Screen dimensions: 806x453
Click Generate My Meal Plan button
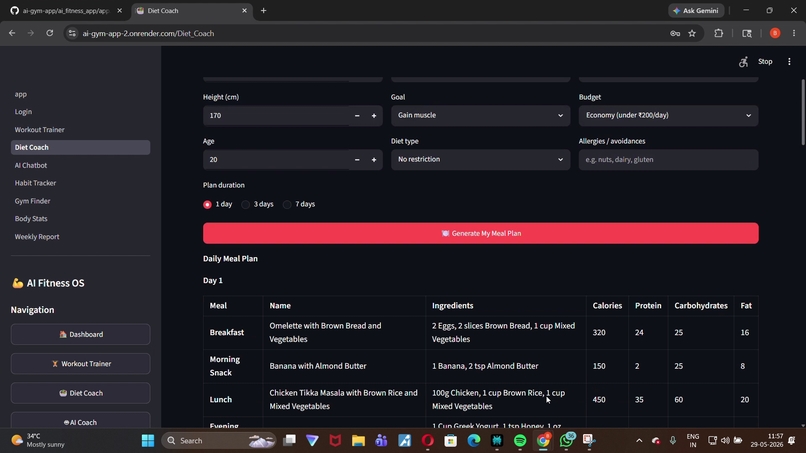(x=481, y=233)
